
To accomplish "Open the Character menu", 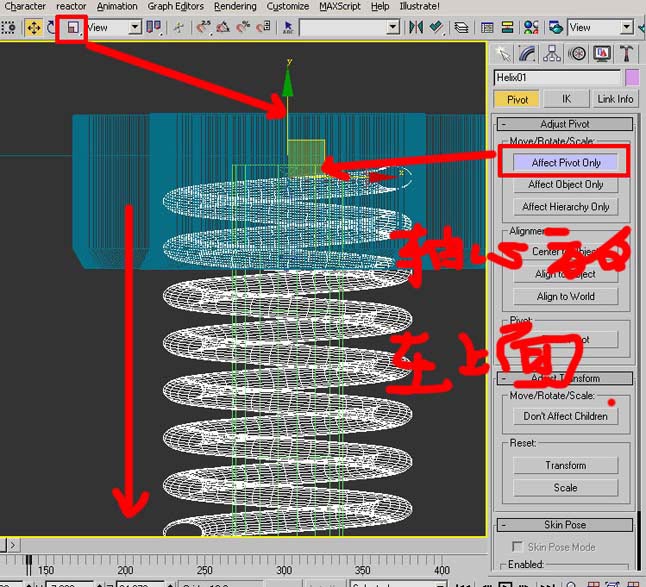I will 25,6.
